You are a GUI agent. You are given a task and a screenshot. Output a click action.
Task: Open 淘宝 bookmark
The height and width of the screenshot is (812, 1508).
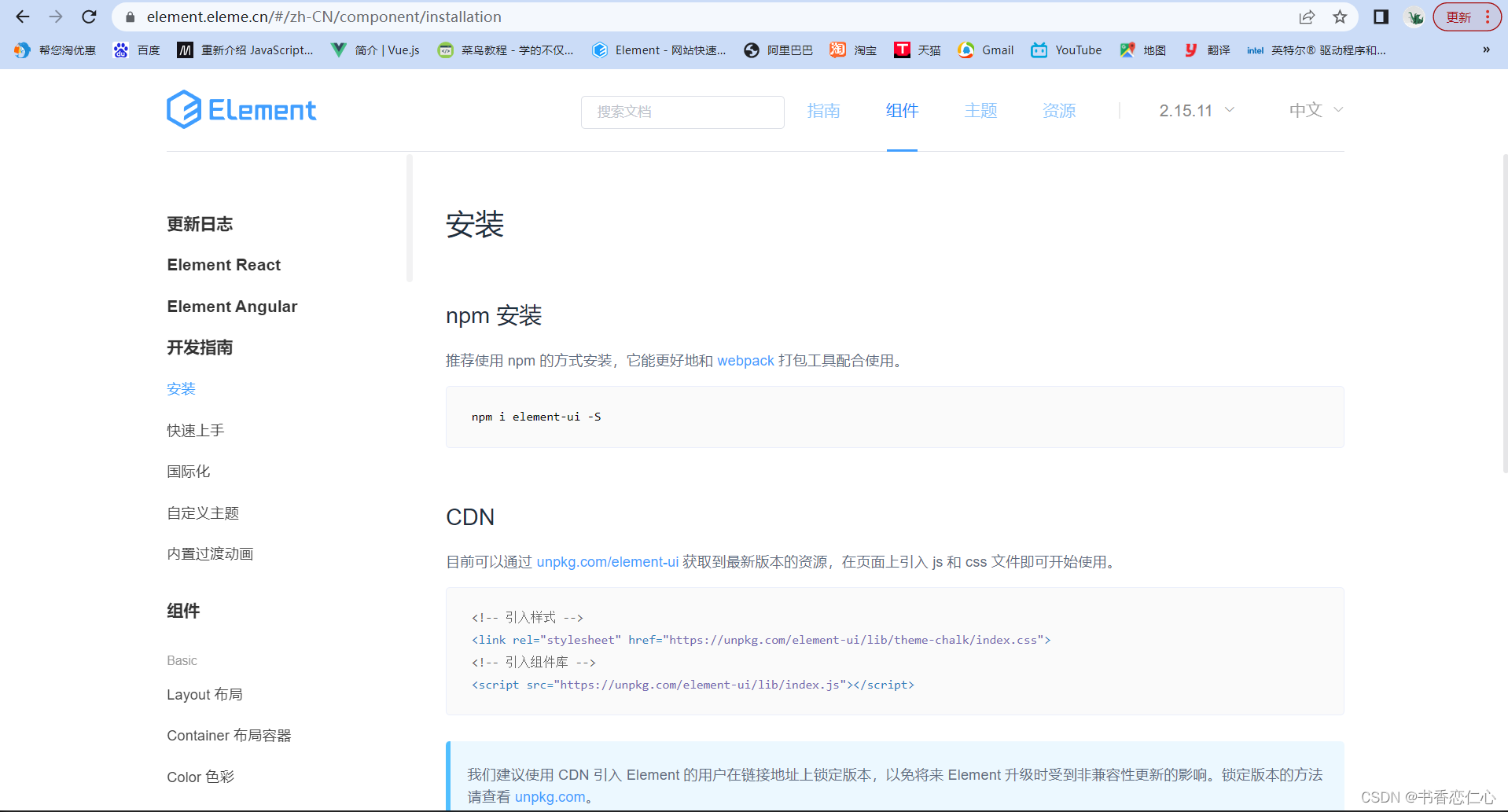853,50
